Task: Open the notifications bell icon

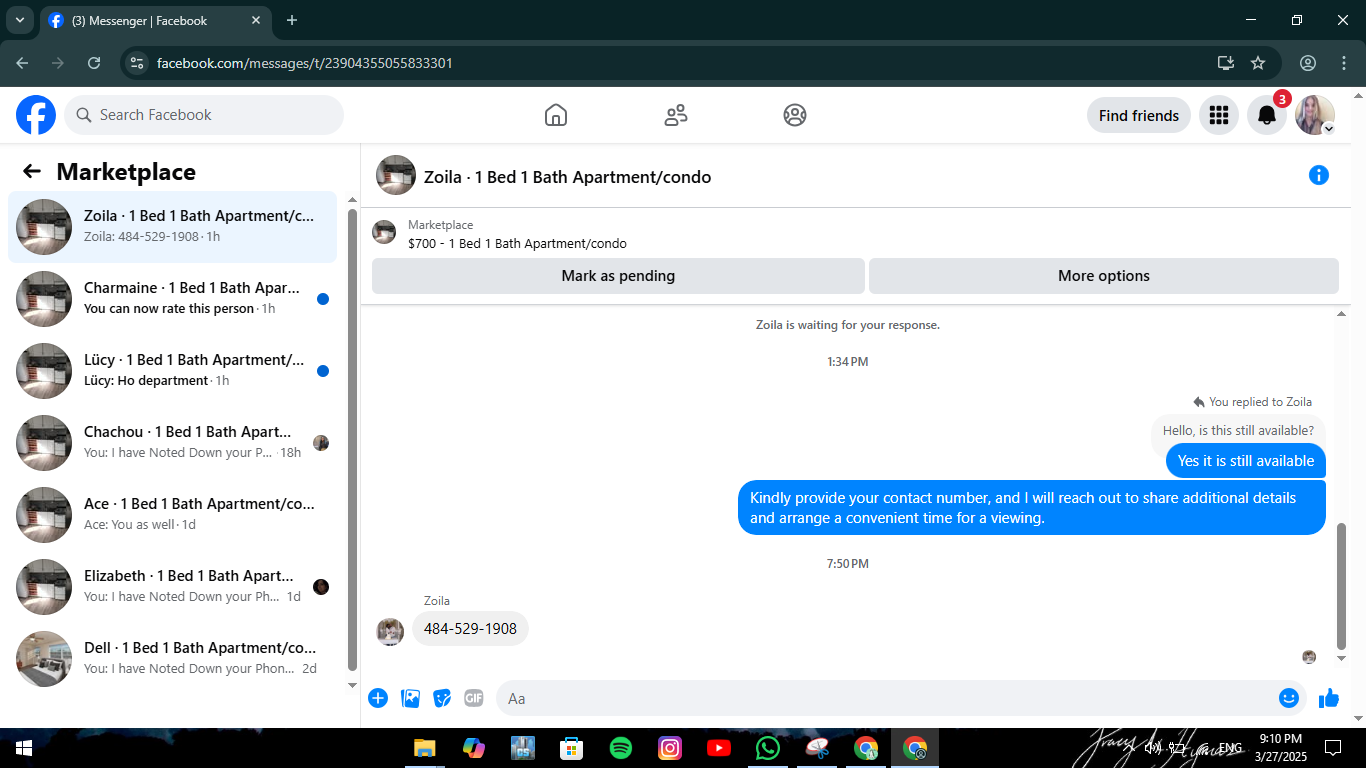Action: click(1267, 115)
